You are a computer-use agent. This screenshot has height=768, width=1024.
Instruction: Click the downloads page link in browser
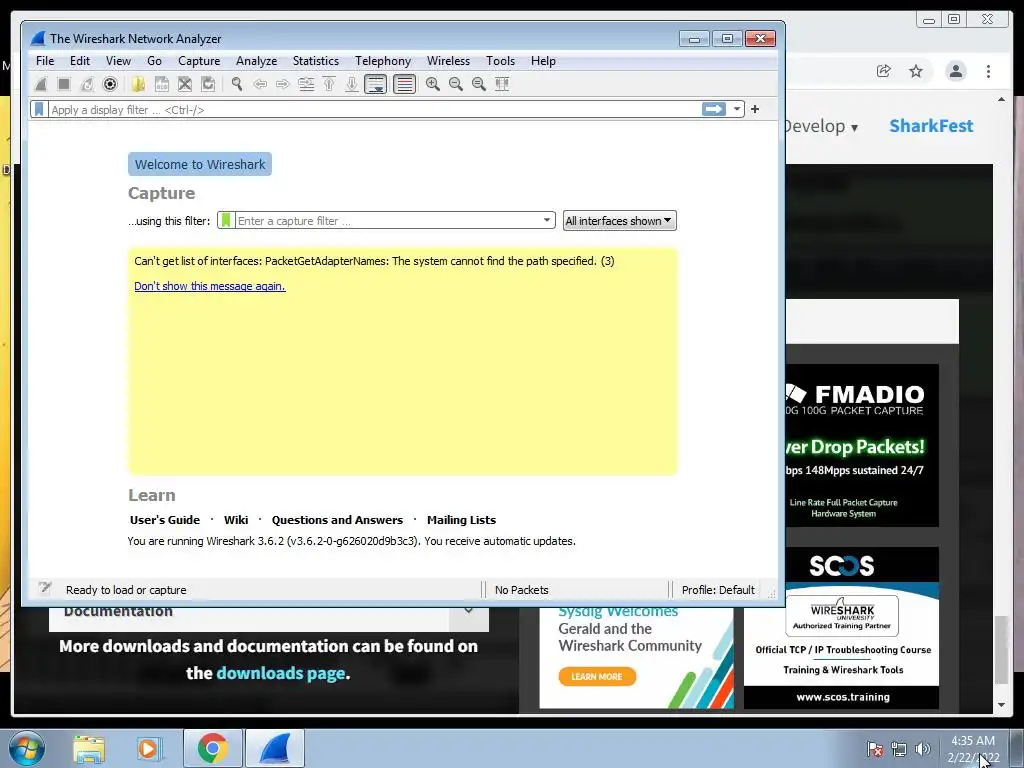click(280, 673)
